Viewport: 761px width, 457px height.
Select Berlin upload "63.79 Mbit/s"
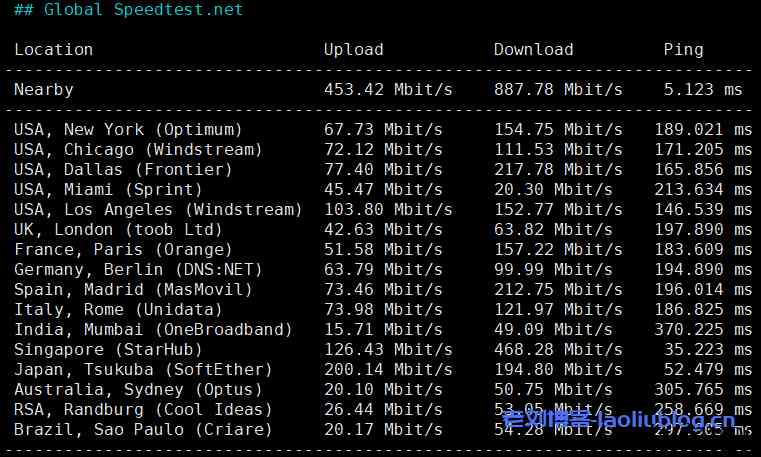tap(383, 269)
